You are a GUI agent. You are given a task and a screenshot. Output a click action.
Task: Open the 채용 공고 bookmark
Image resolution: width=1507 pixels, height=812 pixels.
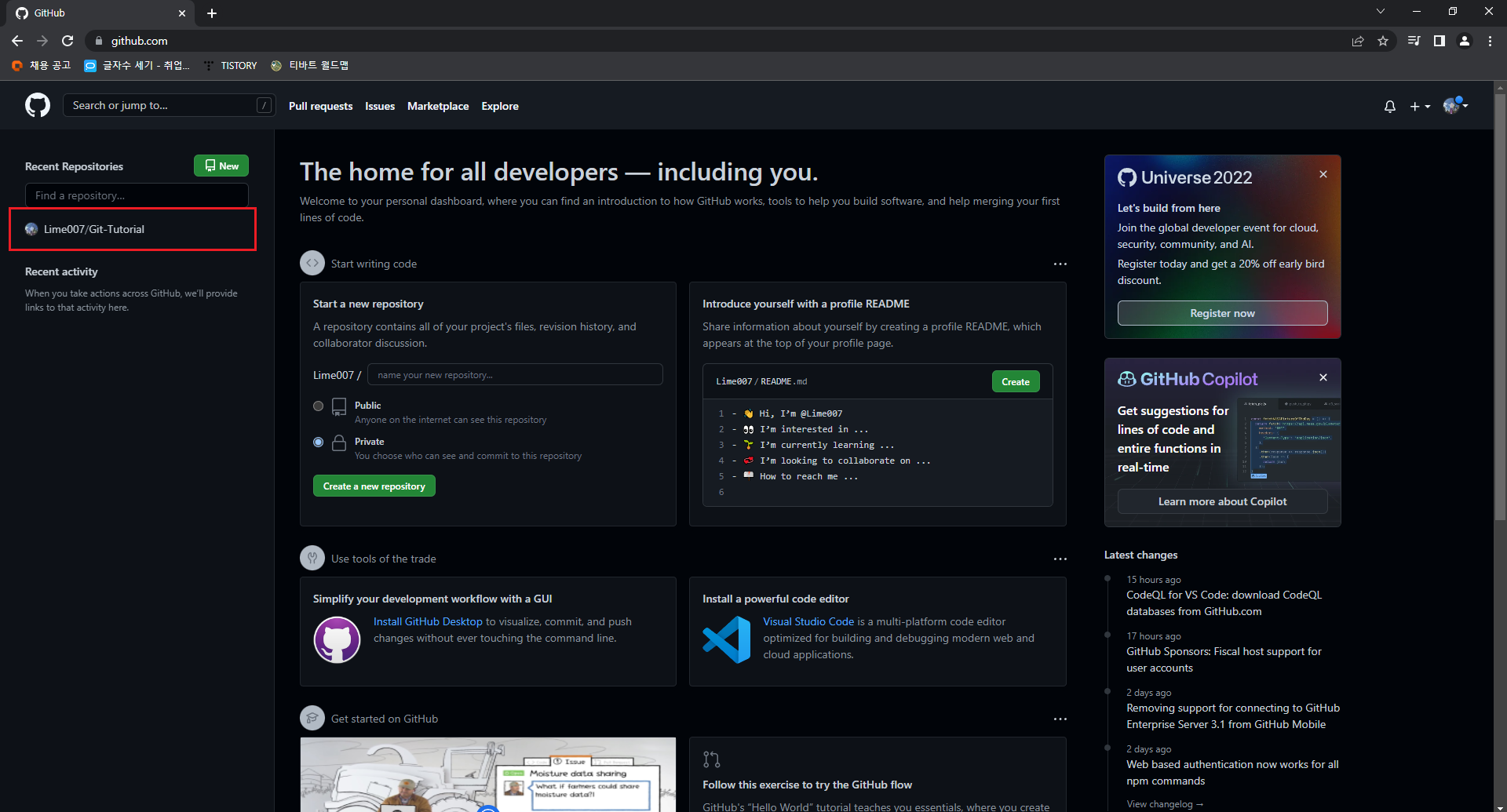click(42, 65)
